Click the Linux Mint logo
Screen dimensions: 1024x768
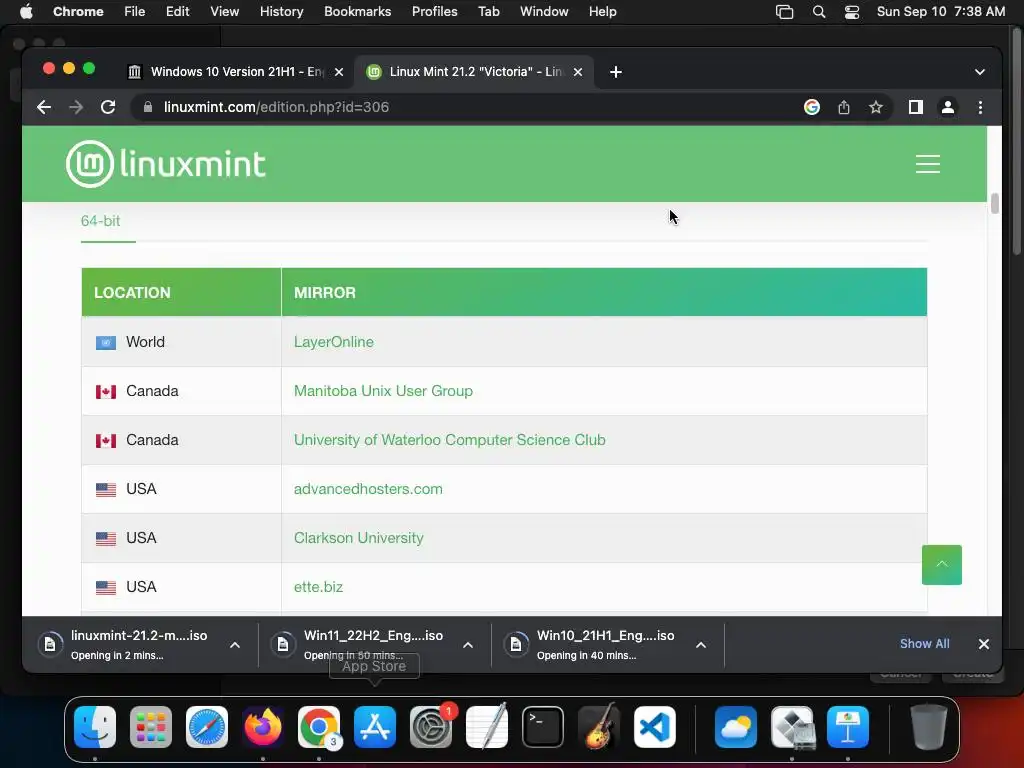[166, 164]
